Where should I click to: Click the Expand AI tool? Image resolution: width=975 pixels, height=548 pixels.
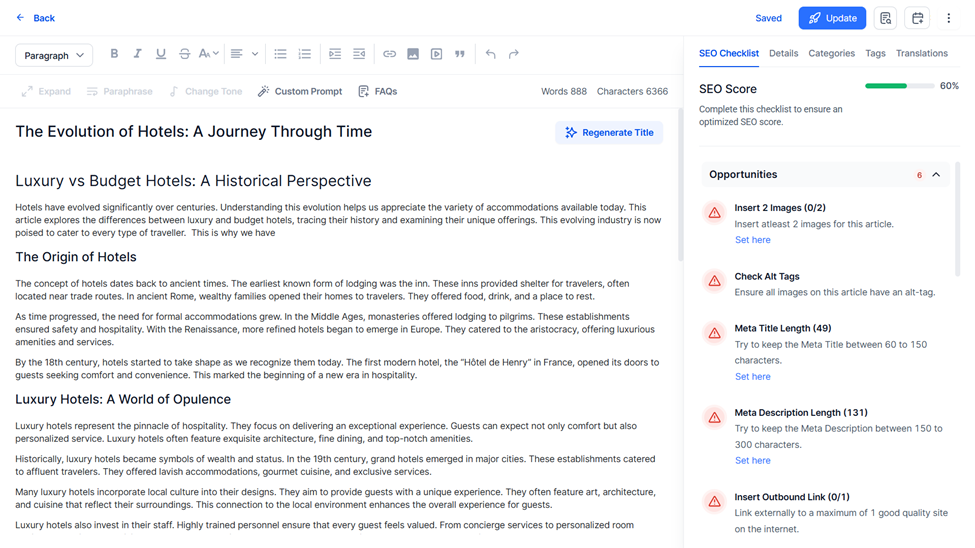coord(46,91)
